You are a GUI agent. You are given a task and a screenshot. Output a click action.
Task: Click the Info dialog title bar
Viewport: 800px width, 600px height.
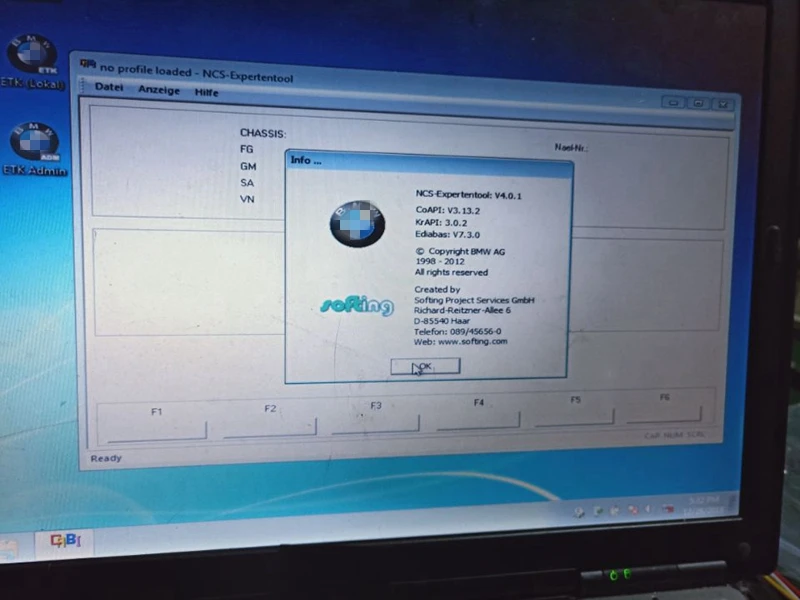point(430,164)
